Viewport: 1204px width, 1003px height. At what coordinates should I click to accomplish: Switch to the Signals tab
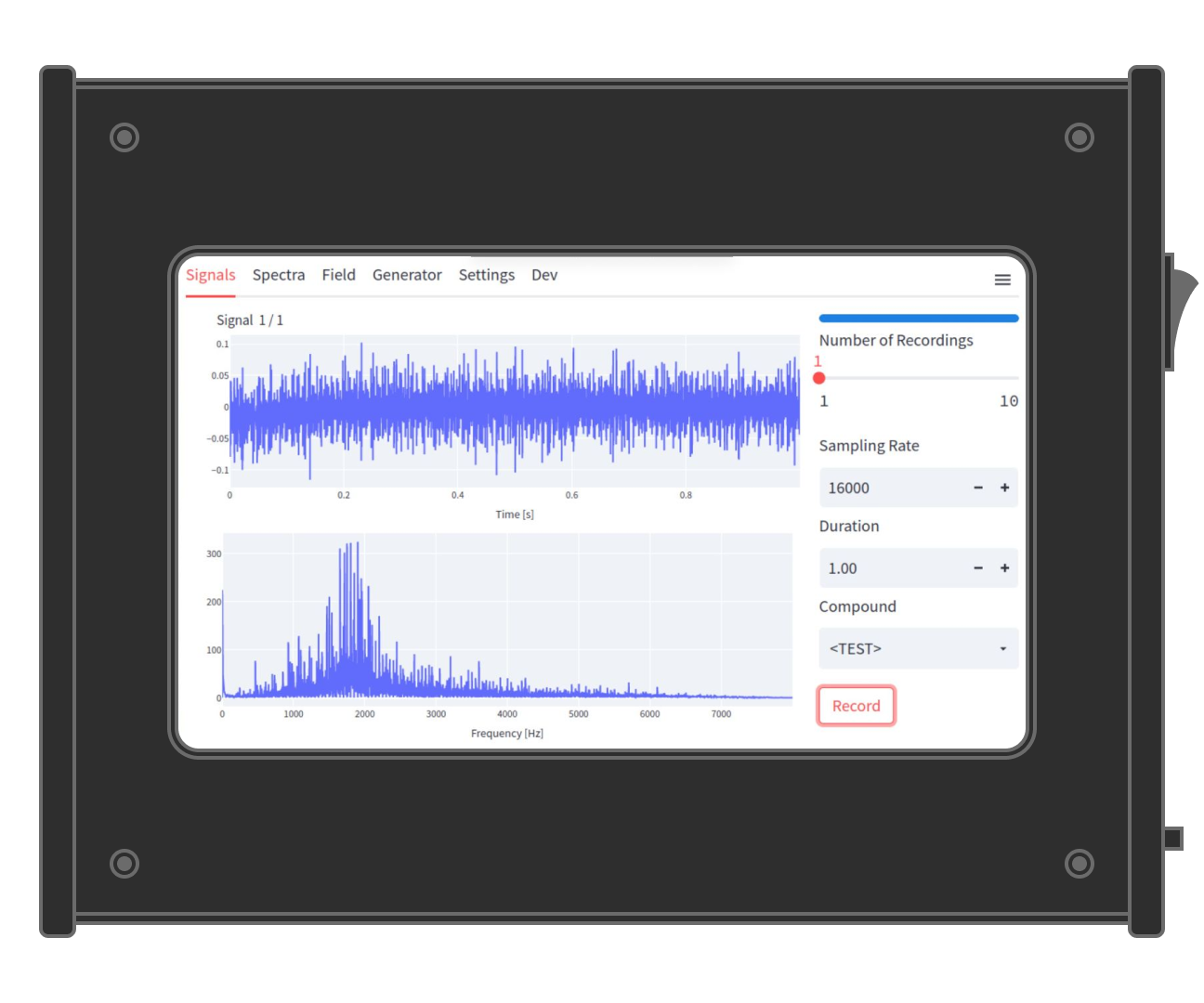211,275
